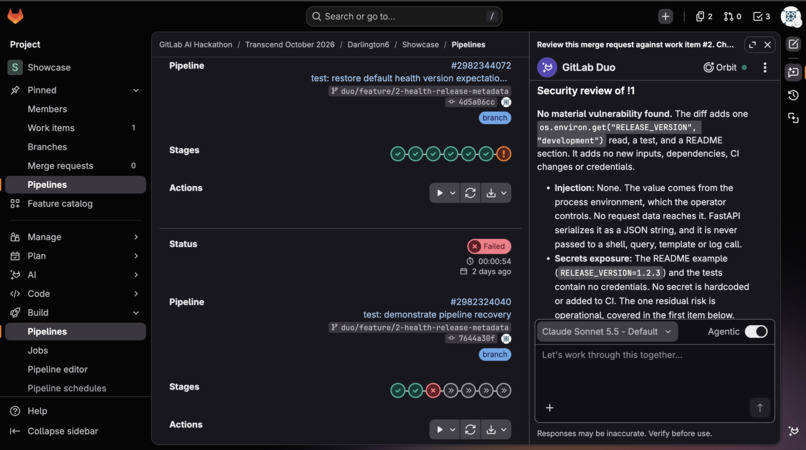
Task: Expand the GitLab Duo chat panel
Action: [x=752, y=45]
